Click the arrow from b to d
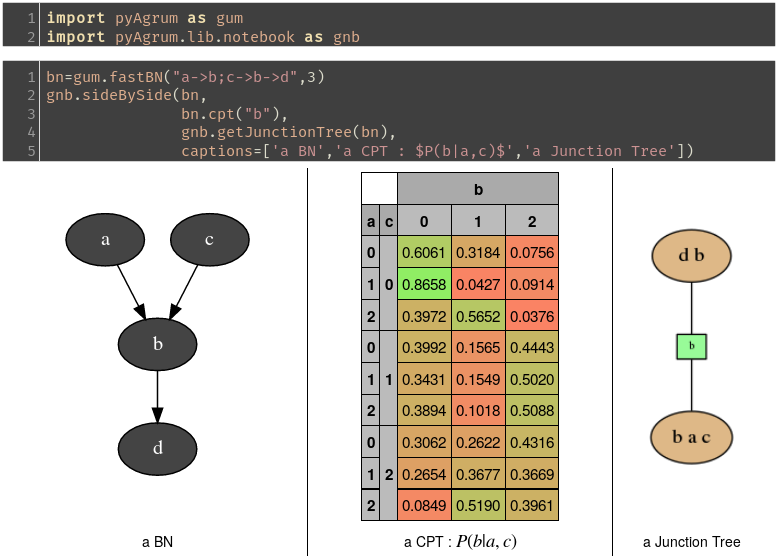The height and width of the screenshot is (559, 778). coord(157,396)
